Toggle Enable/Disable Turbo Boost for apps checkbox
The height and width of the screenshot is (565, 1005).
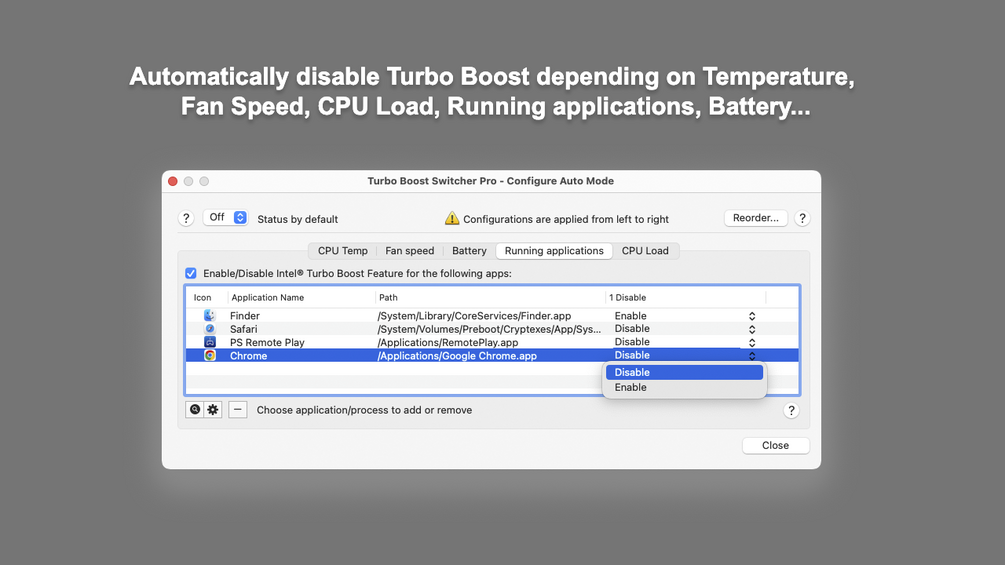191,273
